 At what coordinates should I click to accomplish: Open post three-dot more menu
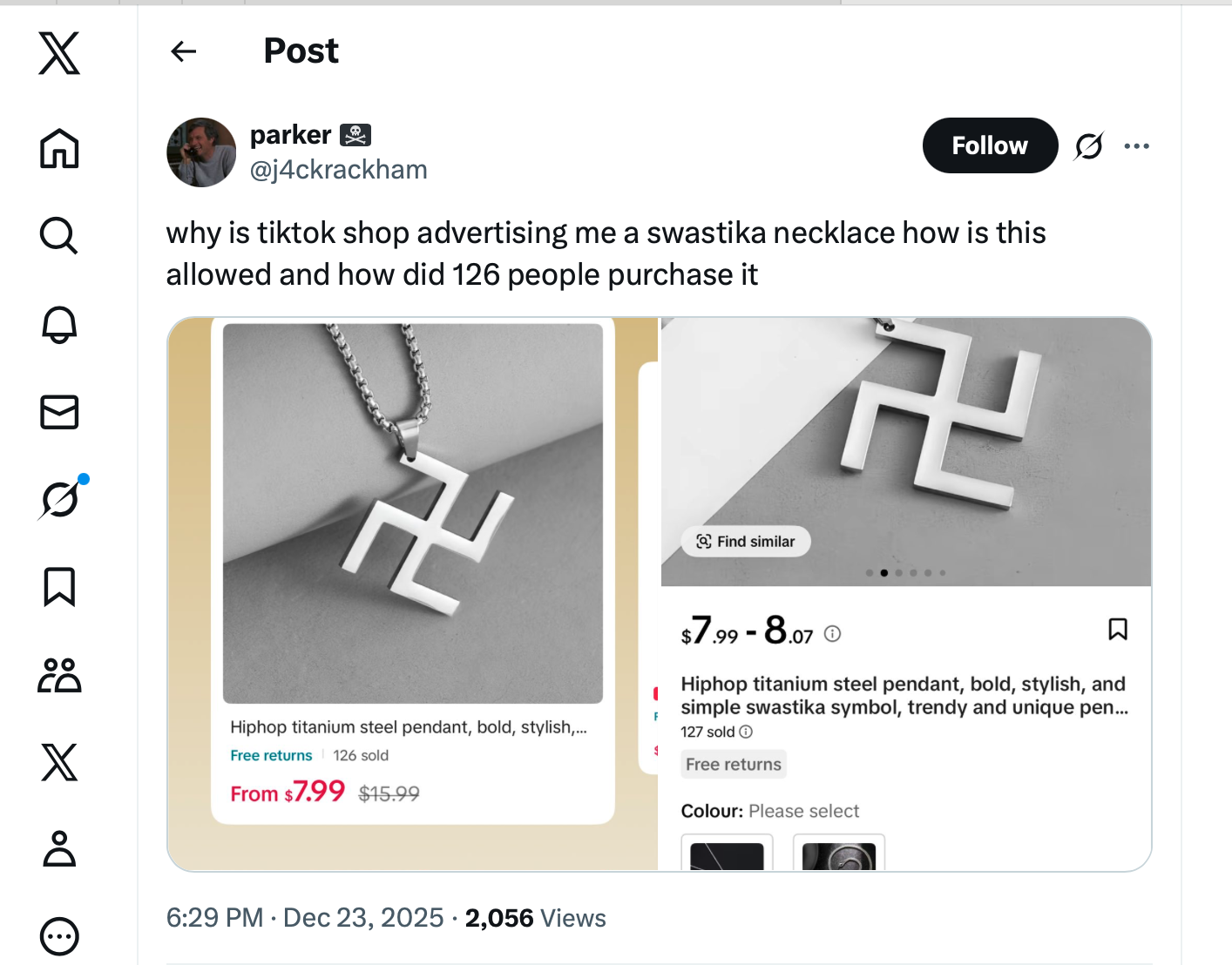[1136, 145]
